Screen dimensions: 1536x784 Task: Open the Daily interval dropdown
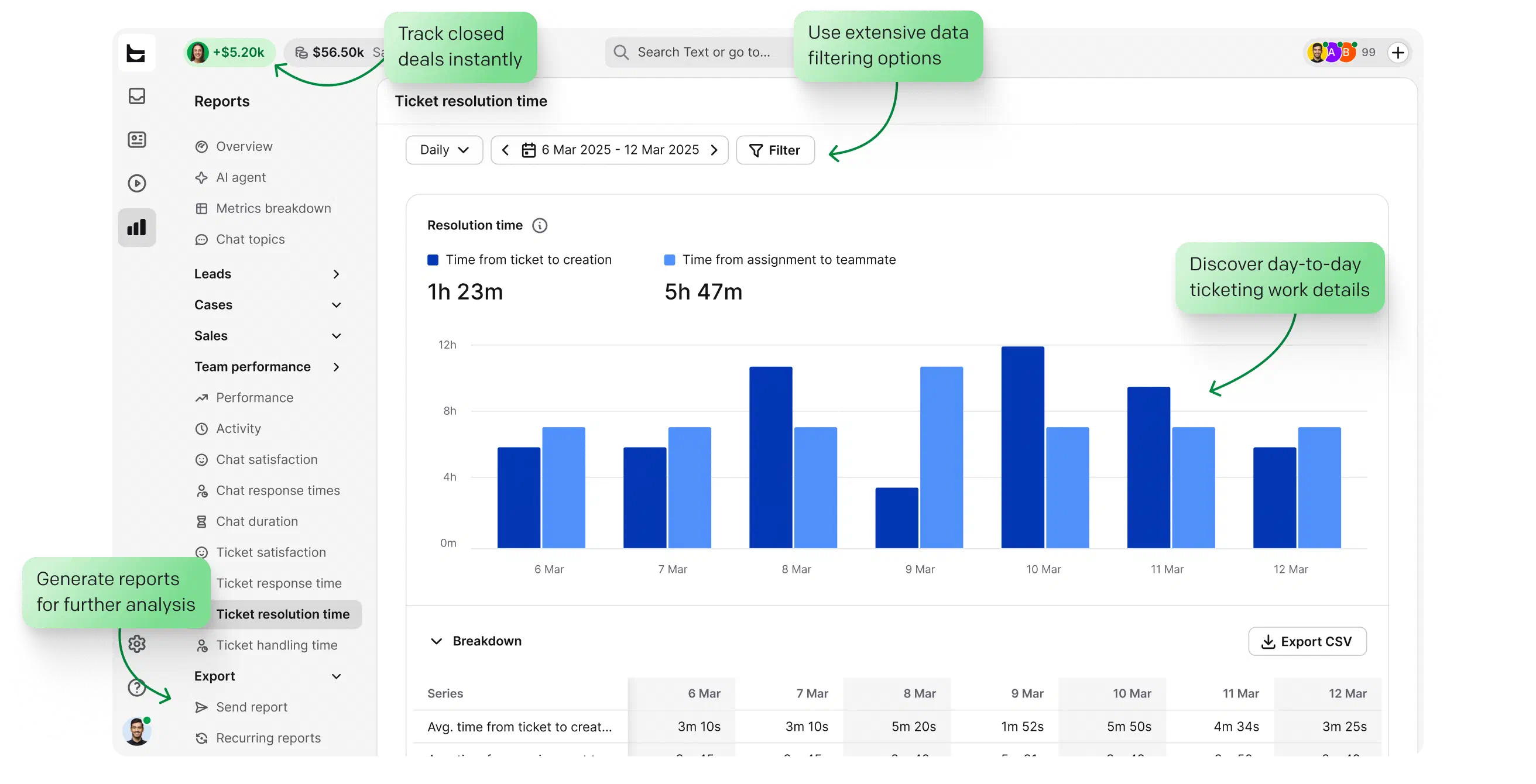click(x=444, y=150)
